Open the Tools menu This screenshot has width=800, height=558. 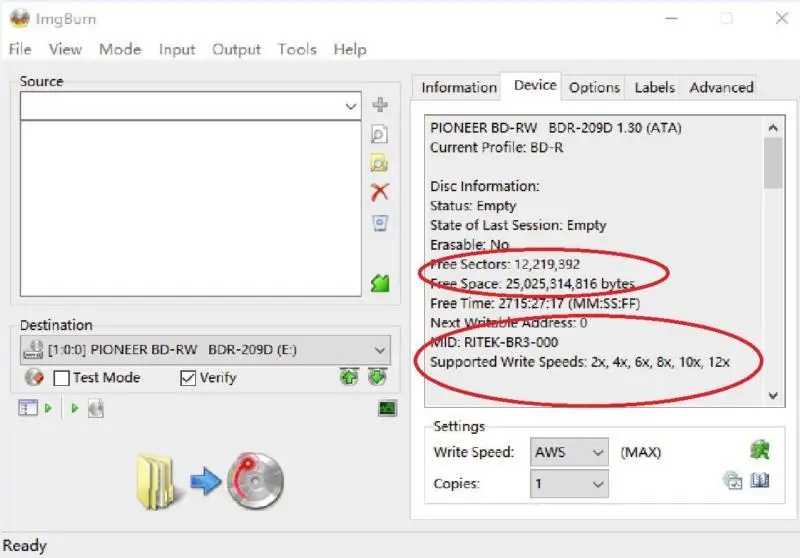point(297,49)
